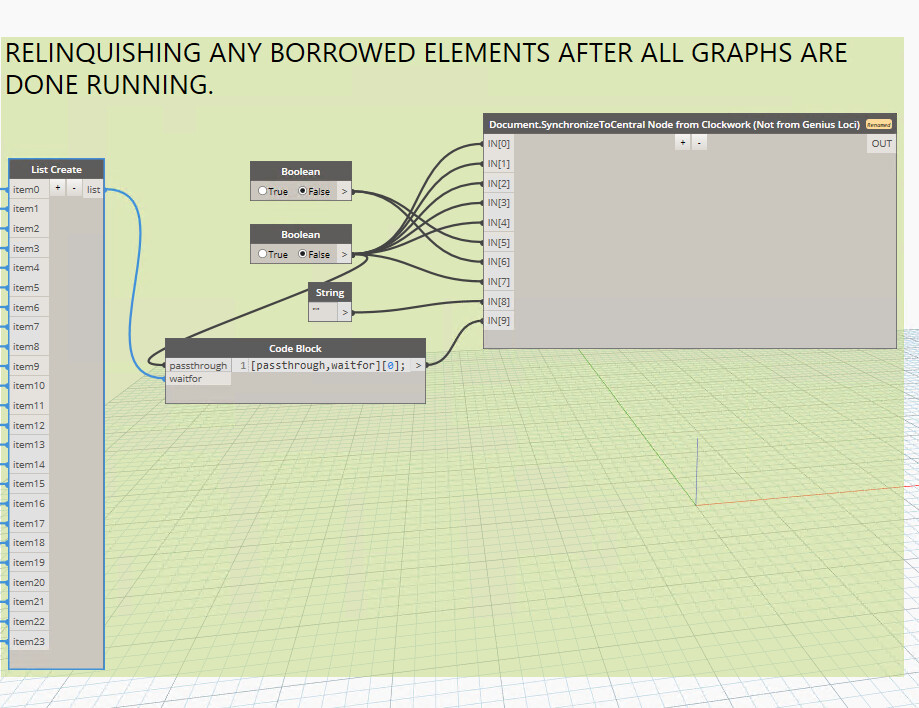Select the item15 input port
Image resolution: width=919 pixels, height=708 pixels.
tap(29, 484)
